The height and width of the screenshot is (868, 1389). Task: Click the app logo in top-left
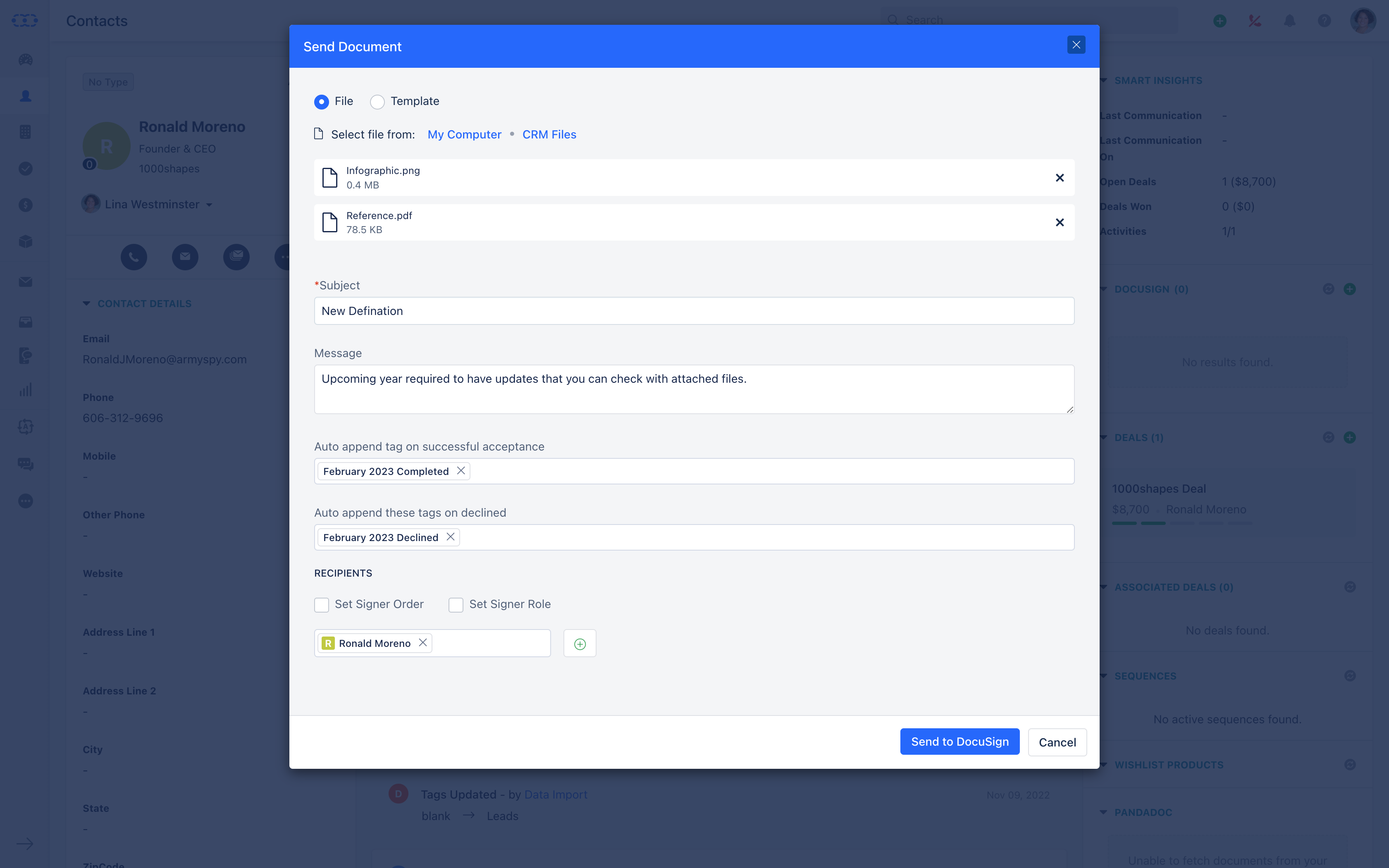(25, 21)
